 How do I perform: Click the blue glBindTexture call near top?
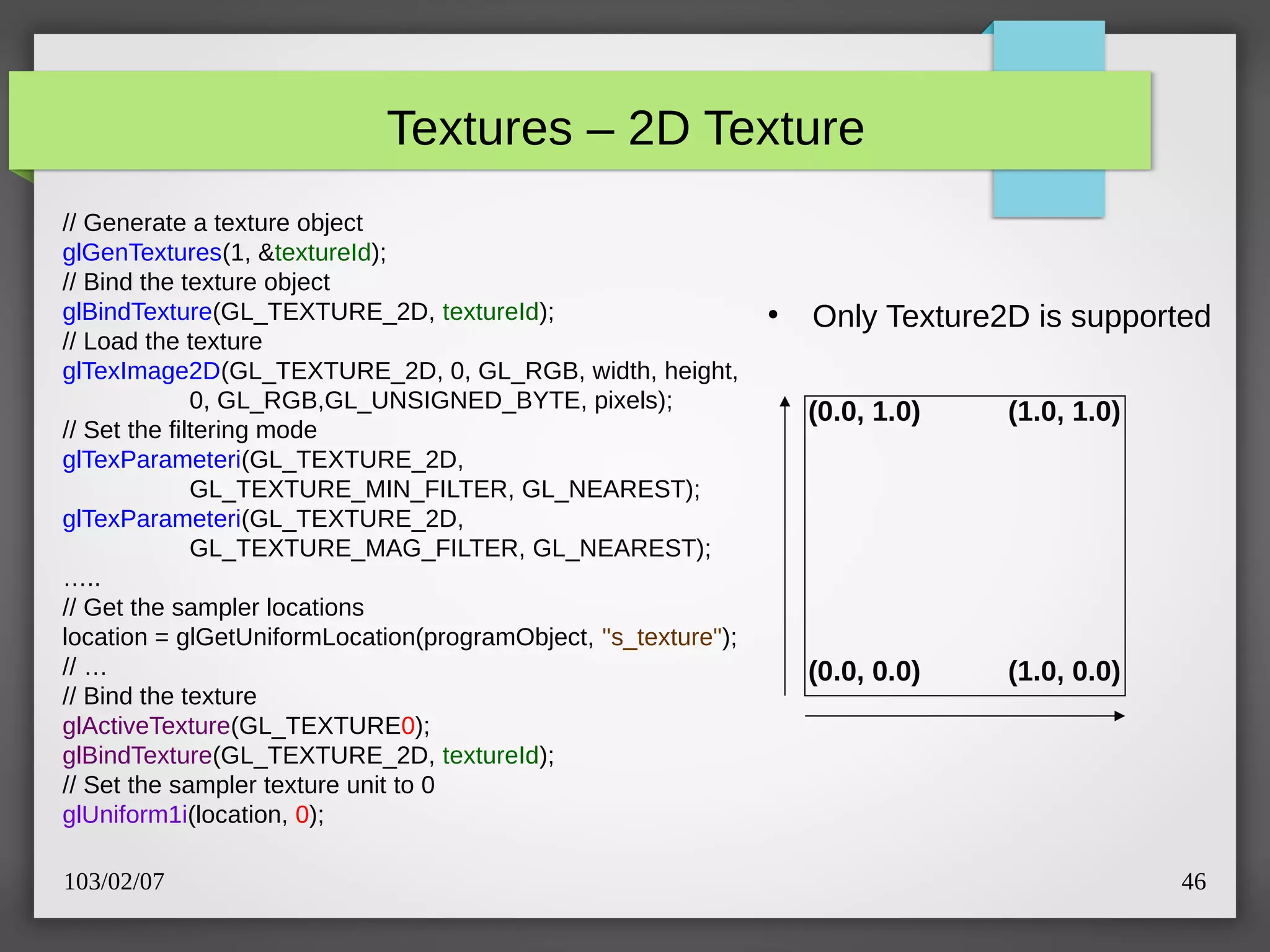(137, 311)
